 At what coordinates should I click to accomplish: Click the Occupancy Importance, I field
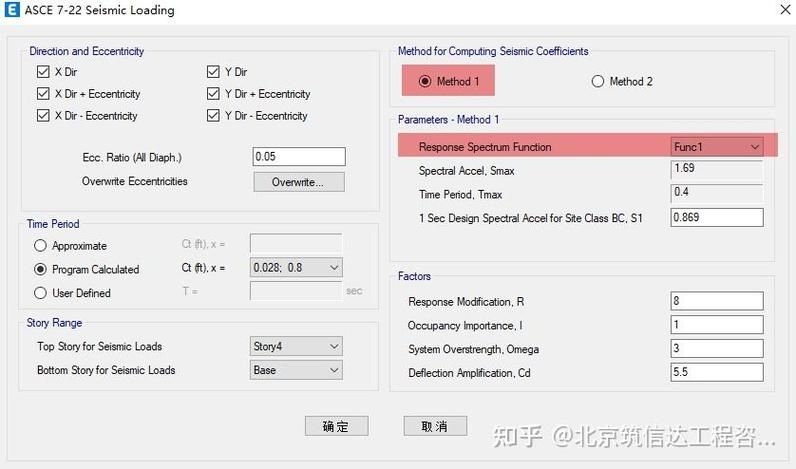point(717,325)
